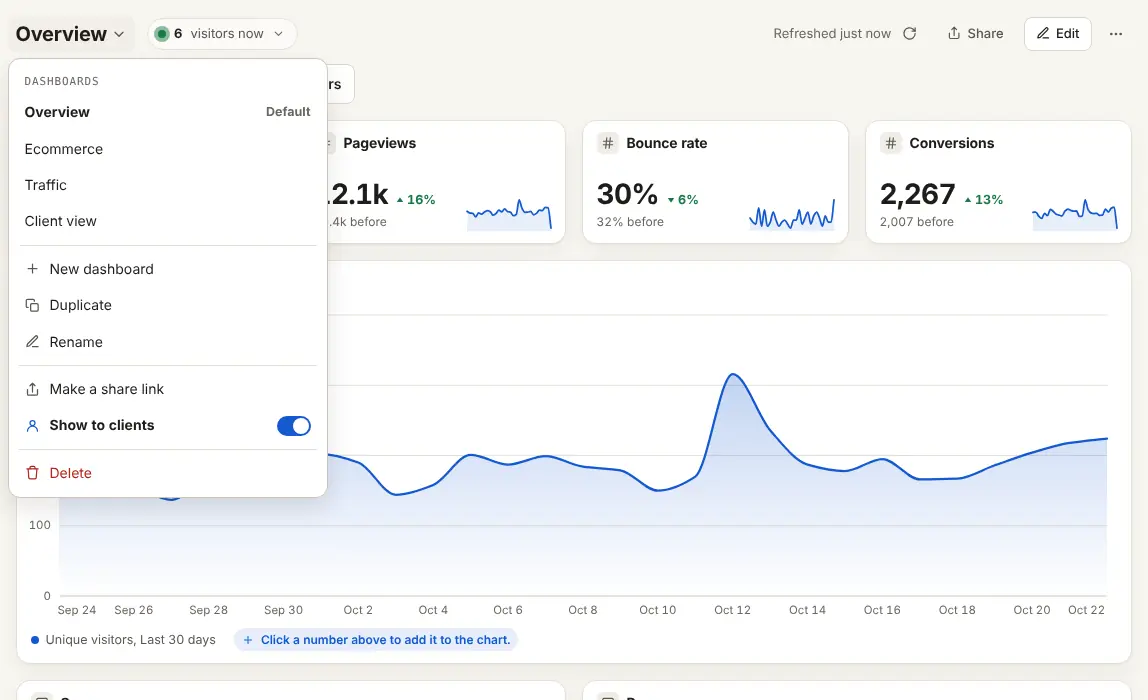Click the 16% pageviews increase indicator

pyautogui.click(x=416, y=199)
